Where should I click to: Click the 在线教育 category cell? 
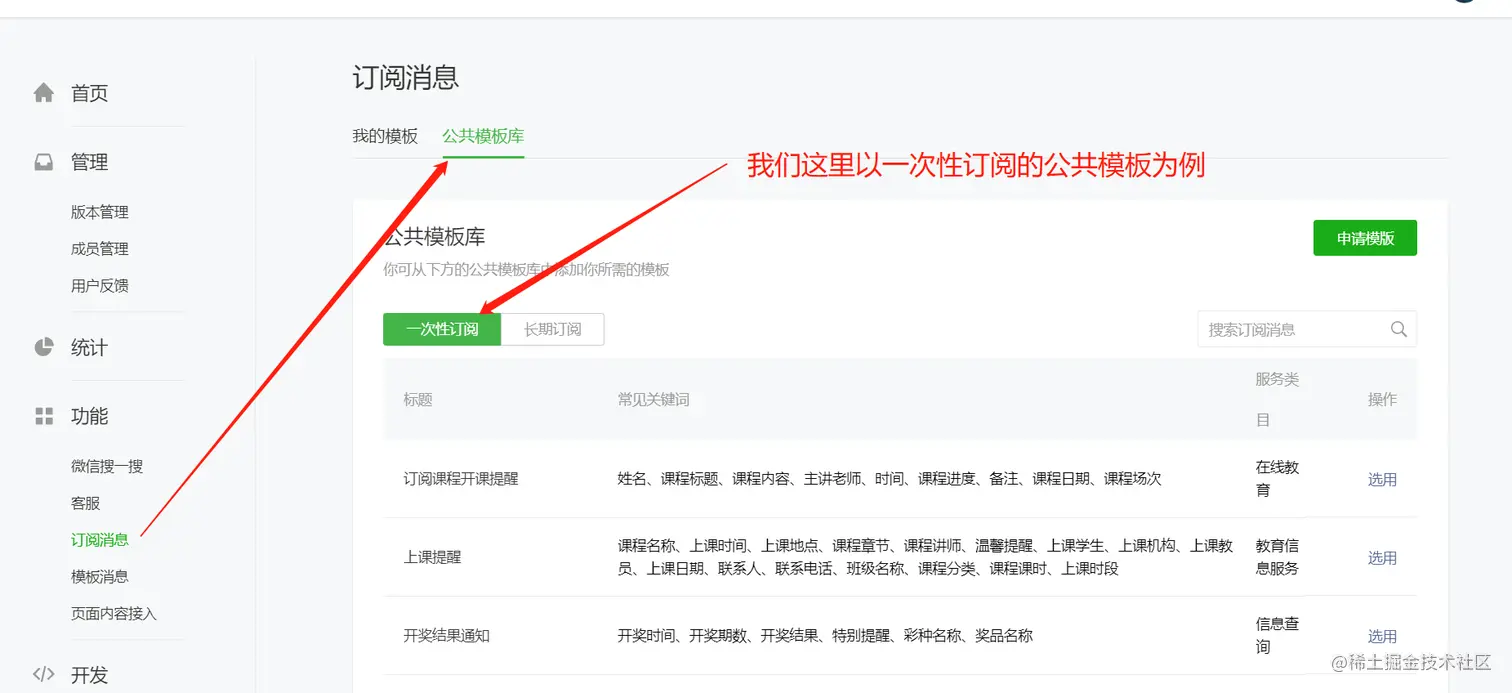tap(1277, 478)
